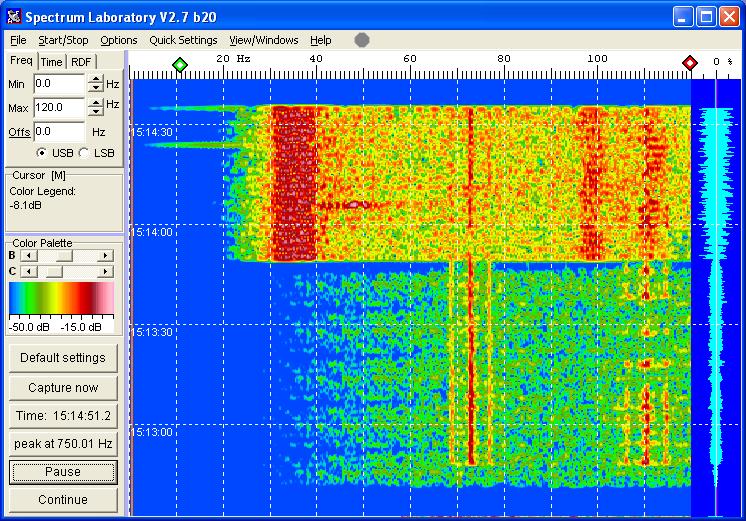Click the Max frequency spinner arrows
Screen dimensions: 746x521
95,107
